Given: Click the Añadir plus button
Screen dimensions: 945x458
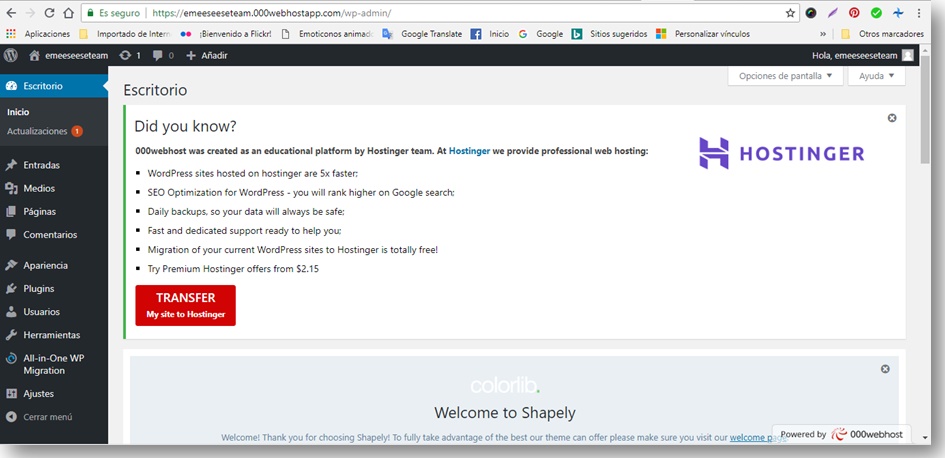Looking at the screenshot, I should pyautogui.click(x=207, y=55).
